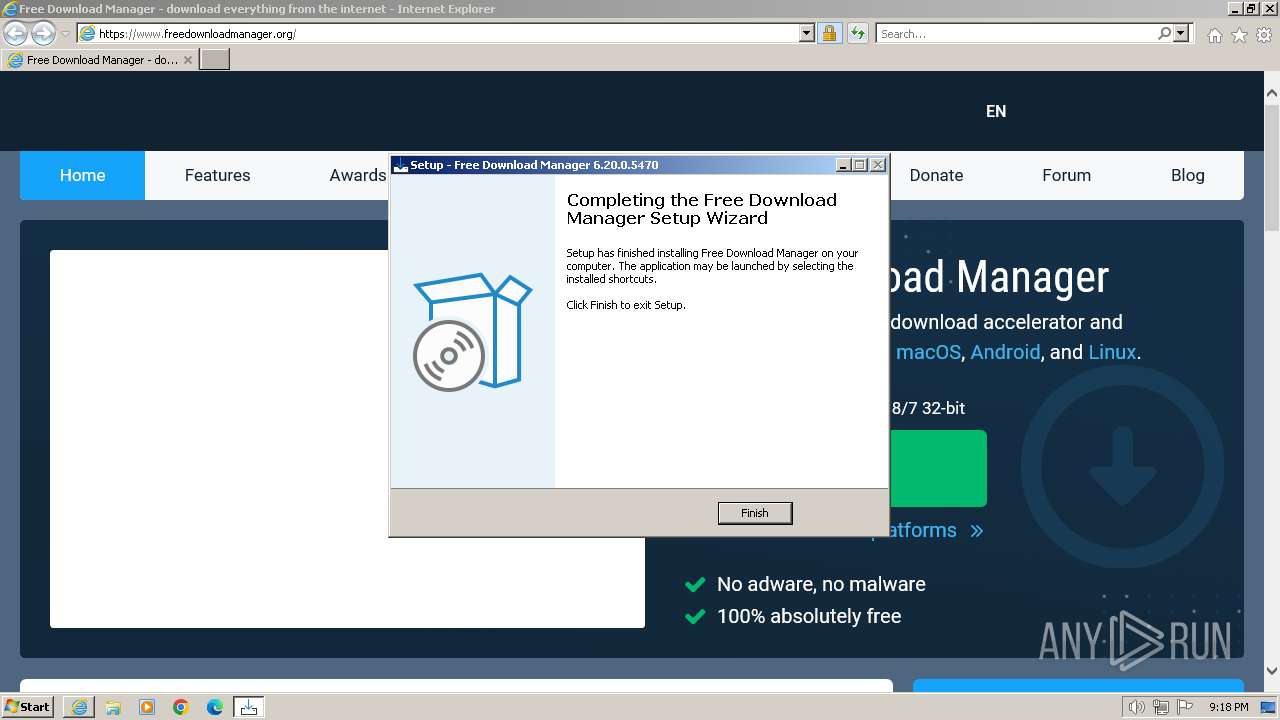The width and height of the screenshot is (1280, 720).
Task: Open the search provider dropdown arrow
Action: point(1181,33)
